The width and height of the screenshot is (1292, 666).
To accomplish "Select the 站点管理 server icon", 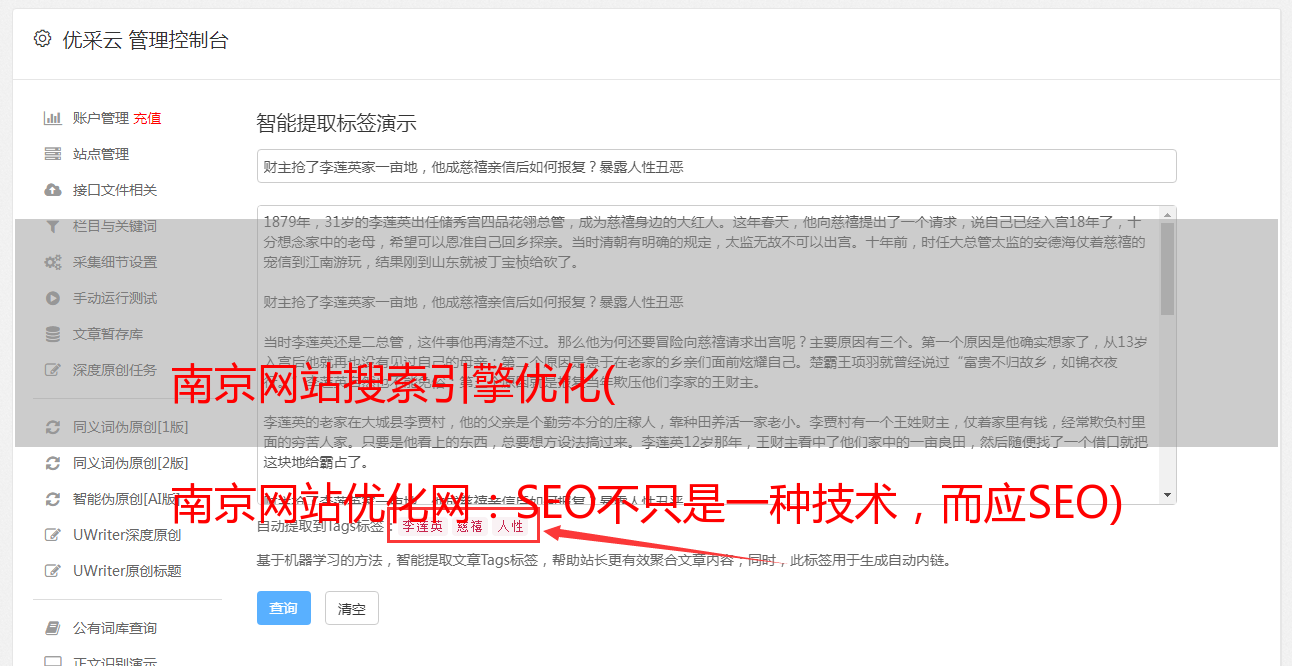I will 53,154.
